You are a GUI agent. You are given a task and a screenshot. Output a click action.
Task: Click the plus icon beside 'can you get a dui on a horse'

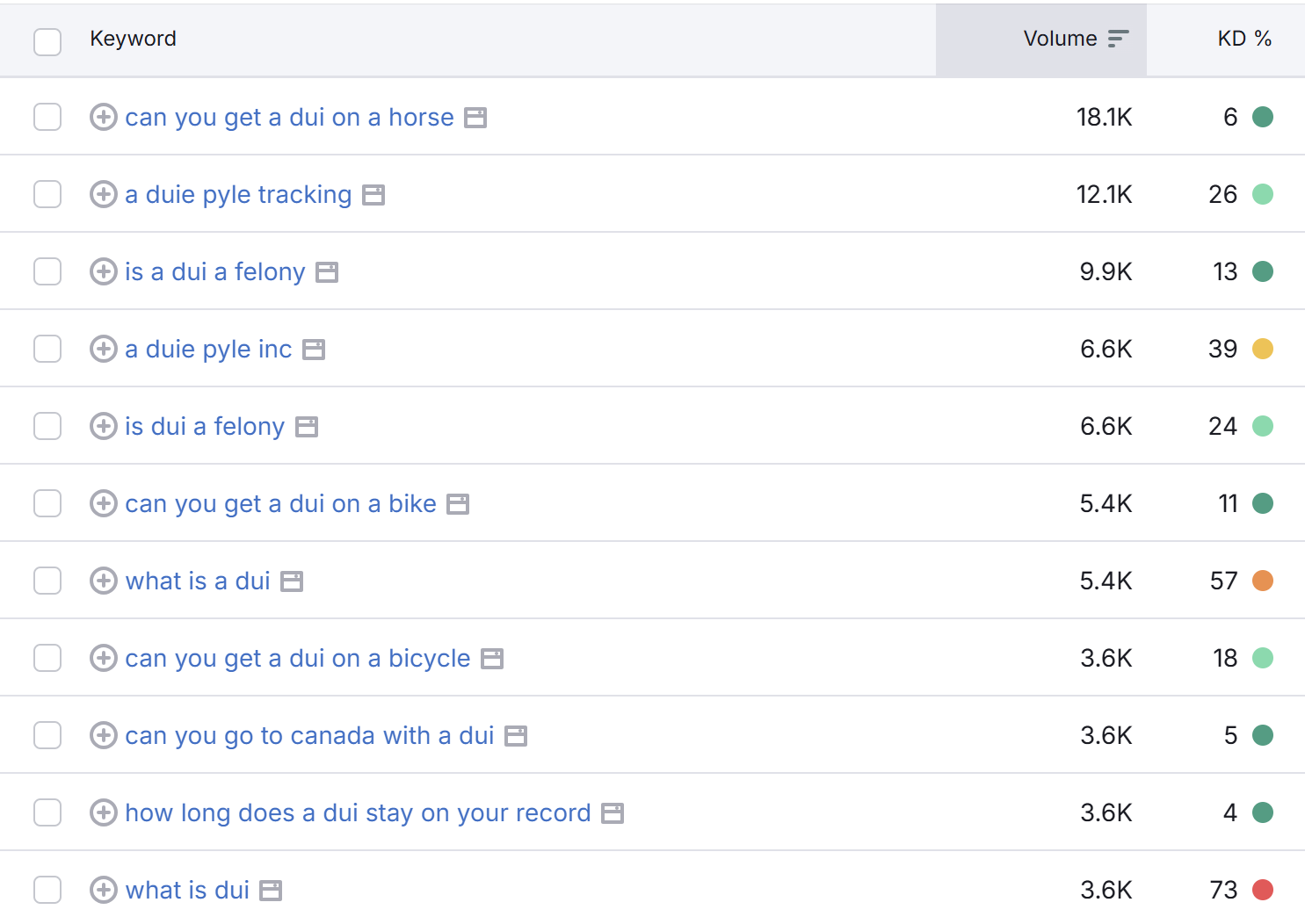tap(104, 117)
